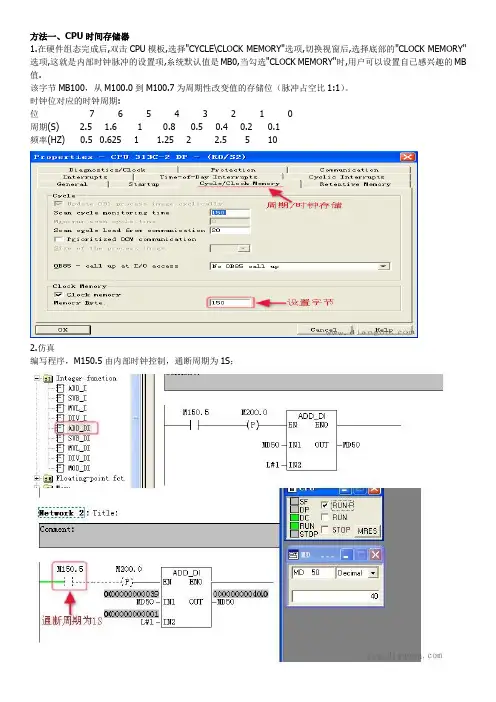Click the MD value field showing 40
Screen dimensions: 496x702
pos(336,596)
